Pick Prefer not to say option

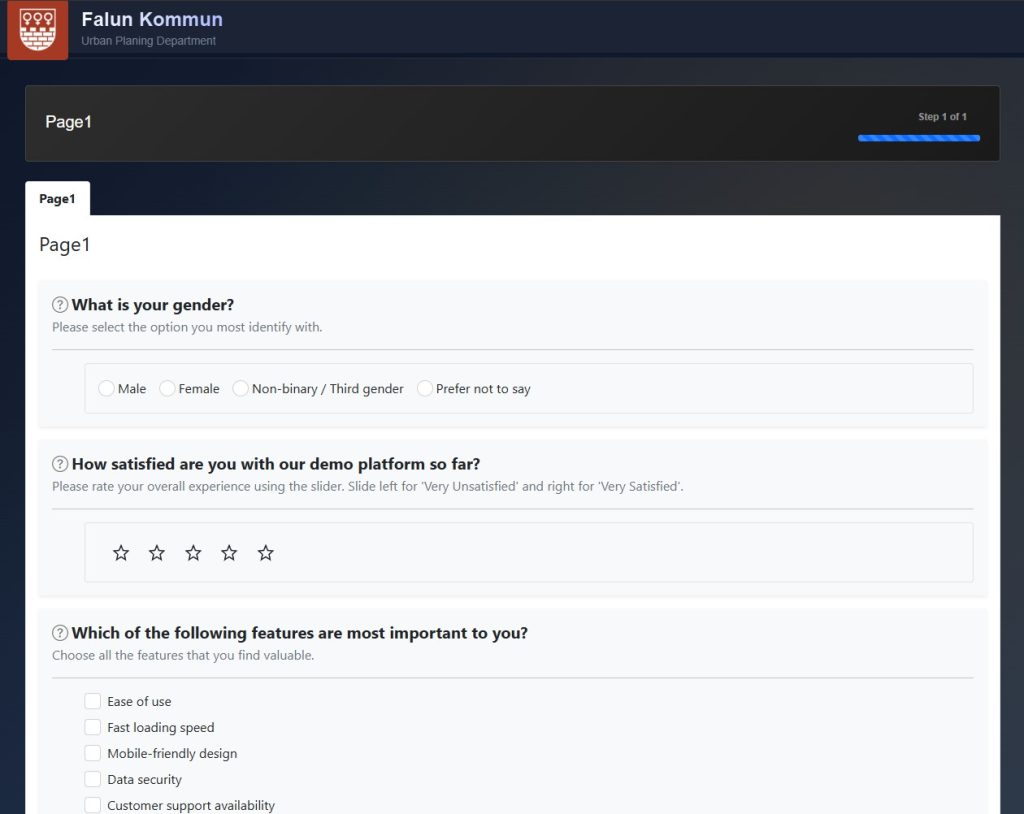(x=425, y=388)
